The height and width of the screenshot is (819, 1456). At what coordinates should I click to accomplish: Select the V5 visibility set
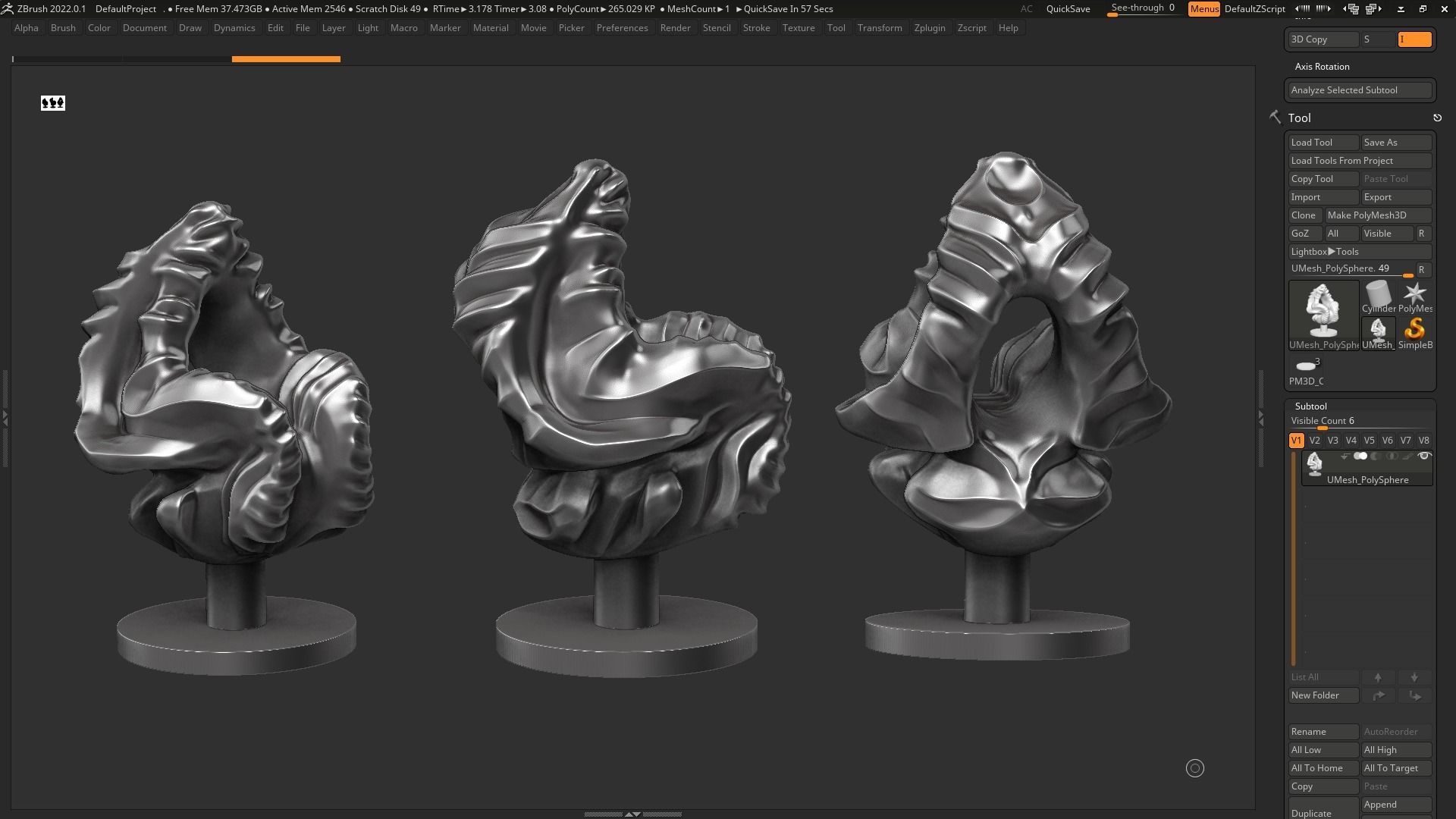1369,441
